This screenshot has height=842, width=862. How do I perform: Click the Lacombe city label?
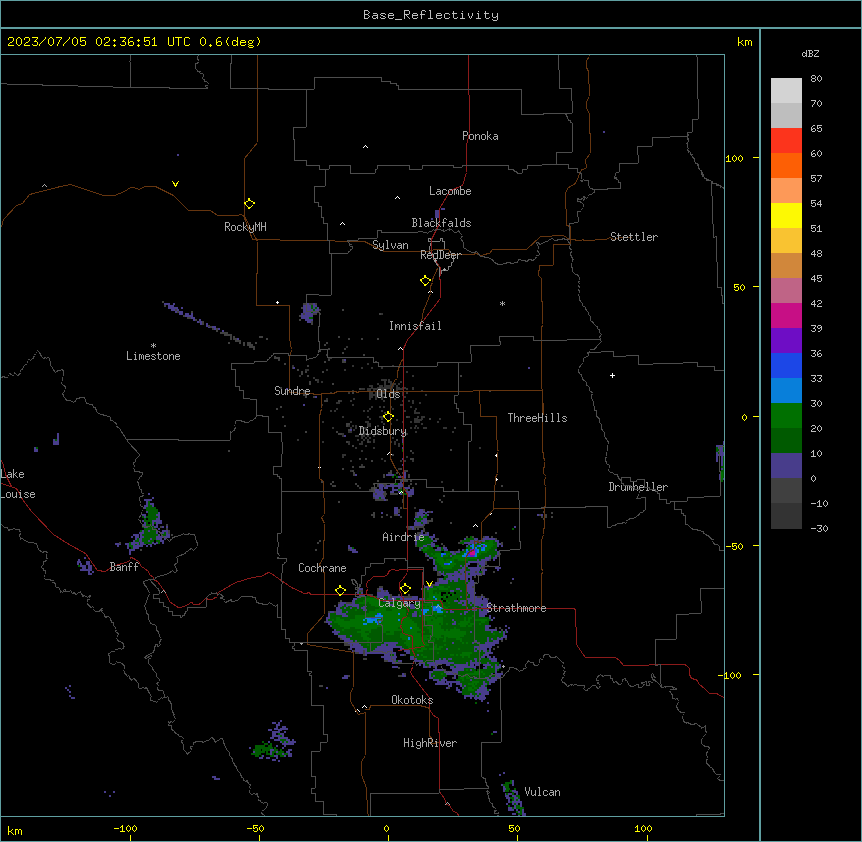[450, 191]
